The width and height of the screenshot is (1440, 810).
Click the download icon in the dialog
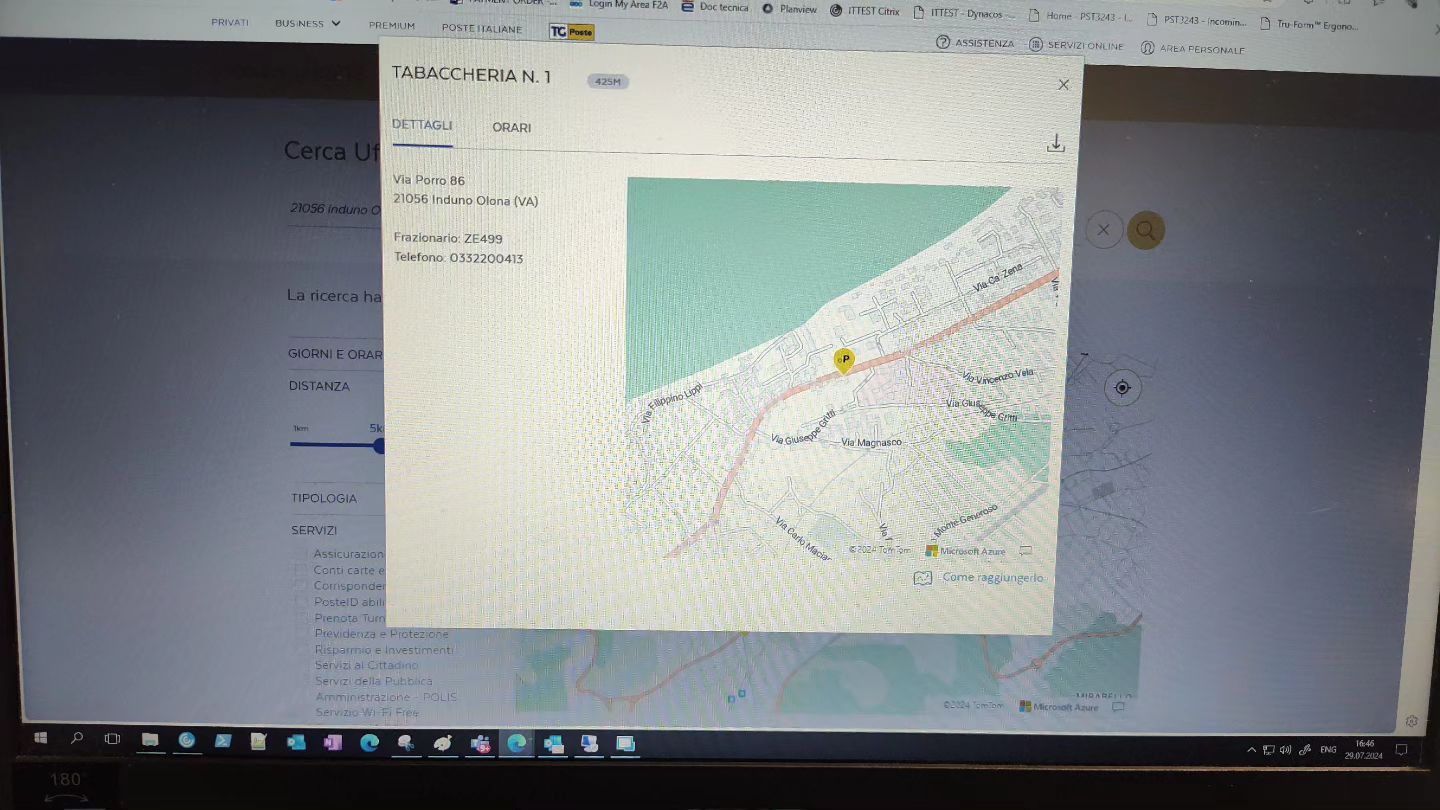(1055, 144)
